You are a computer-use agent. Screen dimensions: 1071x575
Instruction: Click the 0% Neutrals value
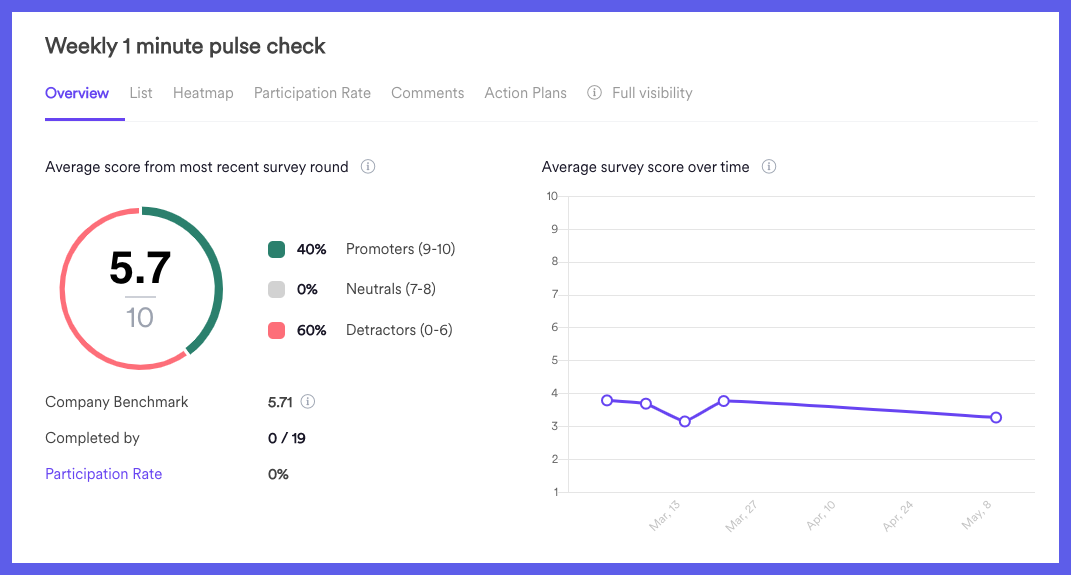pos(307,290)
